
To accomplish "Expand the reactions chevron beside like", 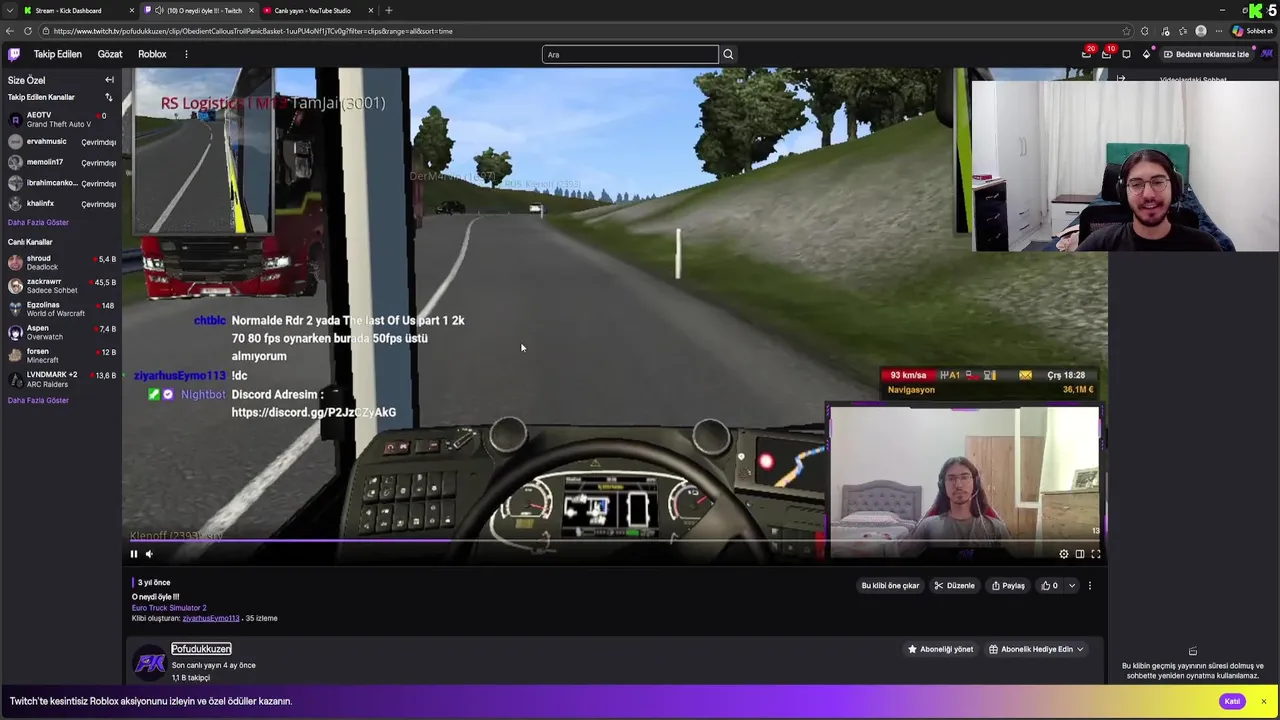I will (x=1072, y=586).
